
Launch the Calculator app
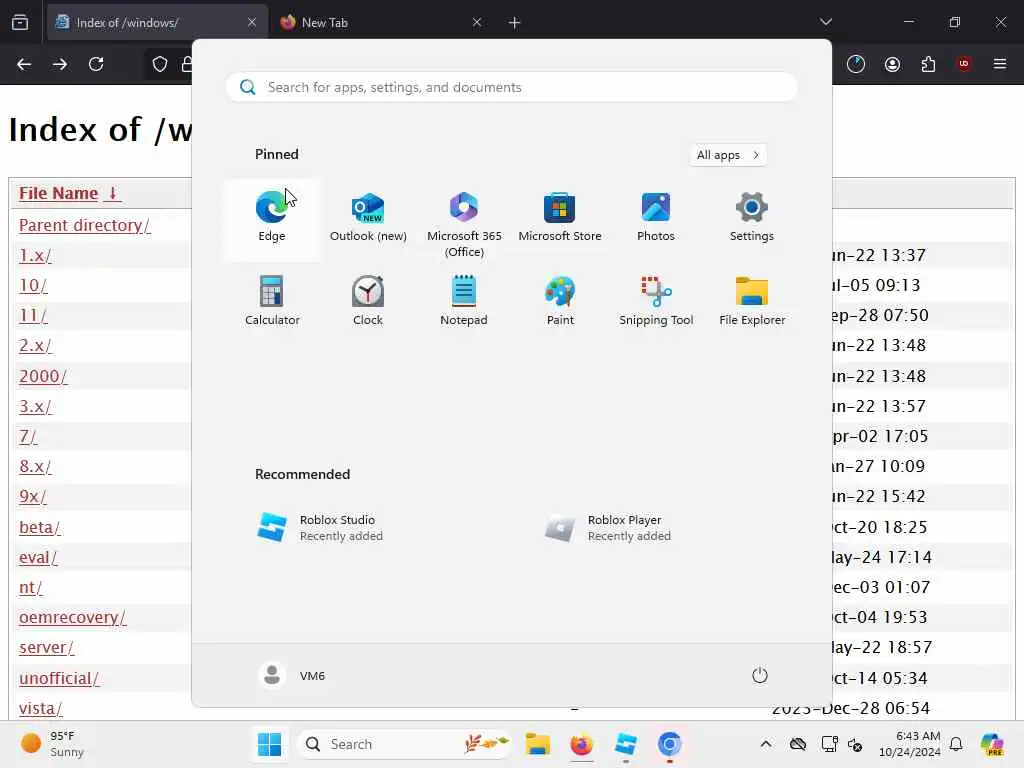pyautogui.click(x=272, y=300)
